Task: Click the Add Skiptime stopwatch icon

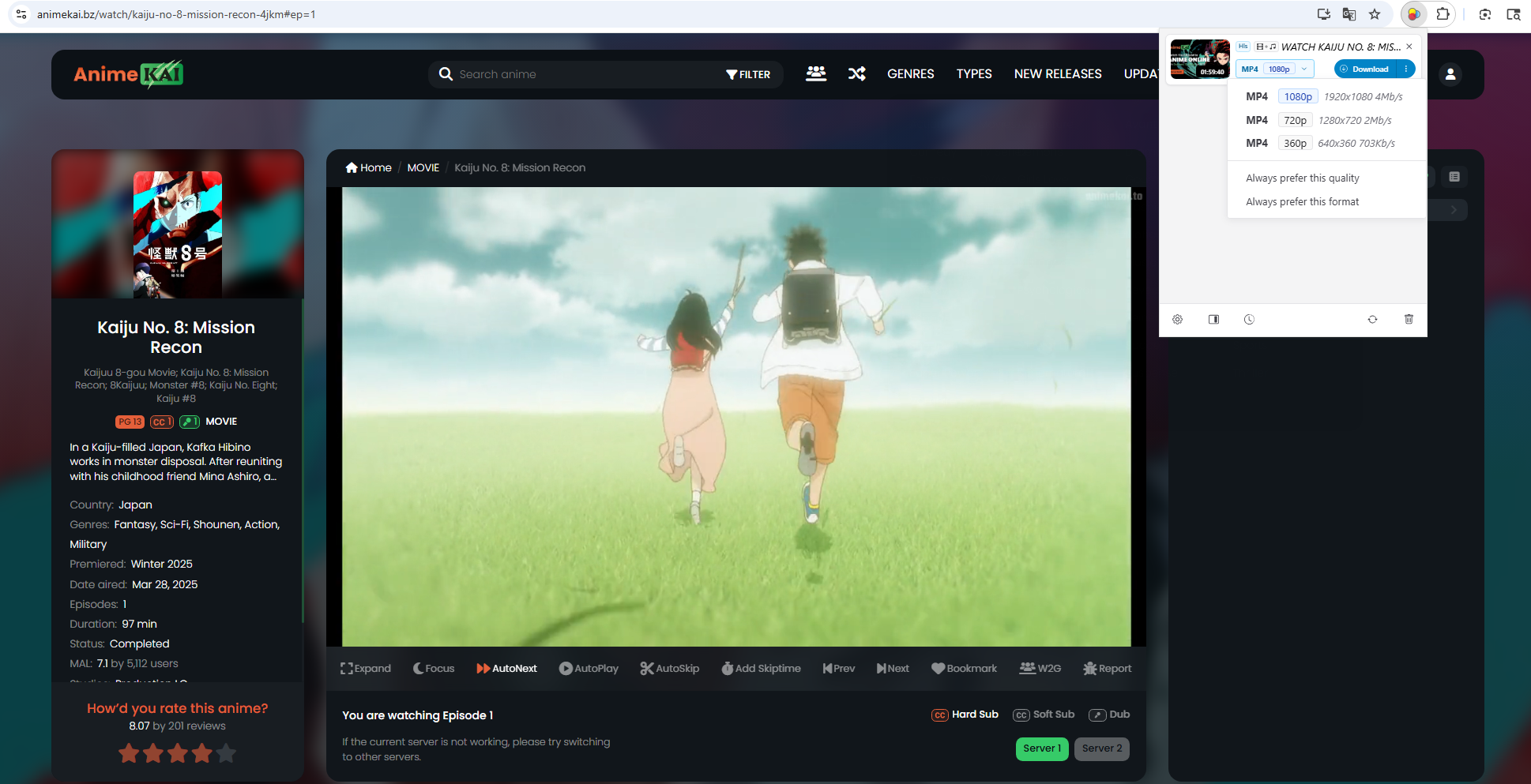Action: click(727, 669)
